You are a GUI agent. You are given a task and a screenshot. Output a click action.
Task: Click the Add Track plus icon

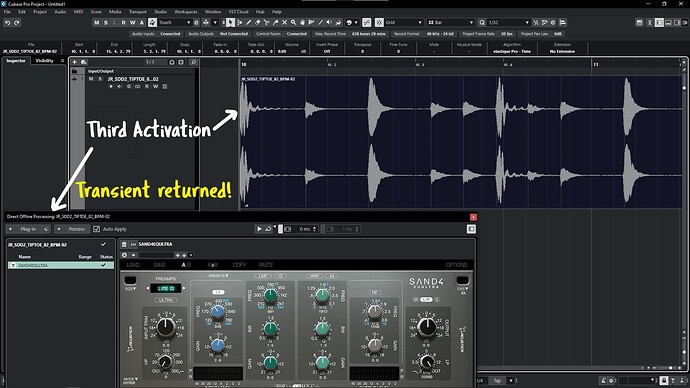[75, 62]
